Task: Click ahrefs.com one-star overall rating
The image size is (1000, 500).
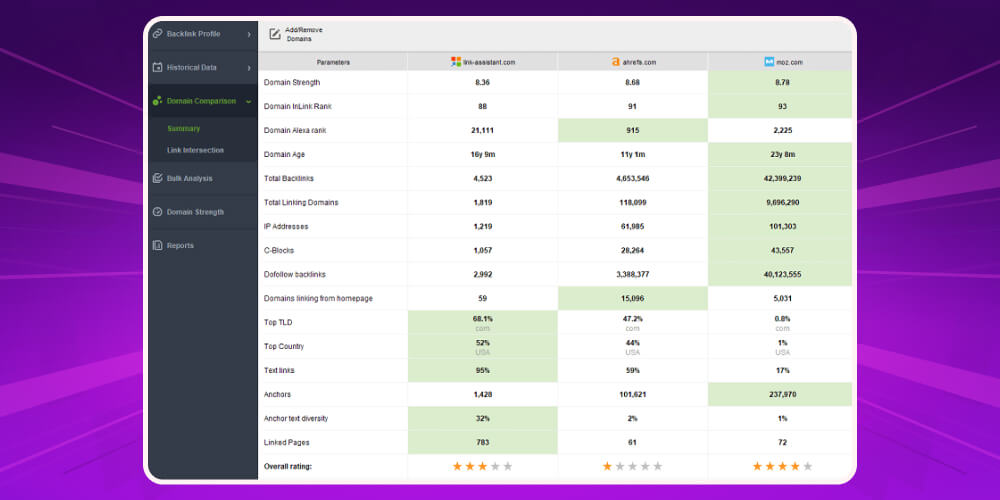Action: (632, 466)
